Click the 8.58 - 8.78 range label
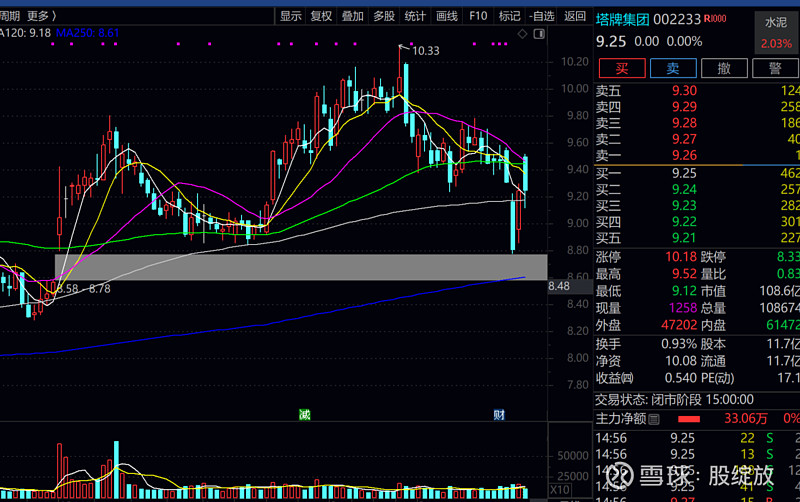This screenshot has width=800, height=502. [x=83, y=289]
